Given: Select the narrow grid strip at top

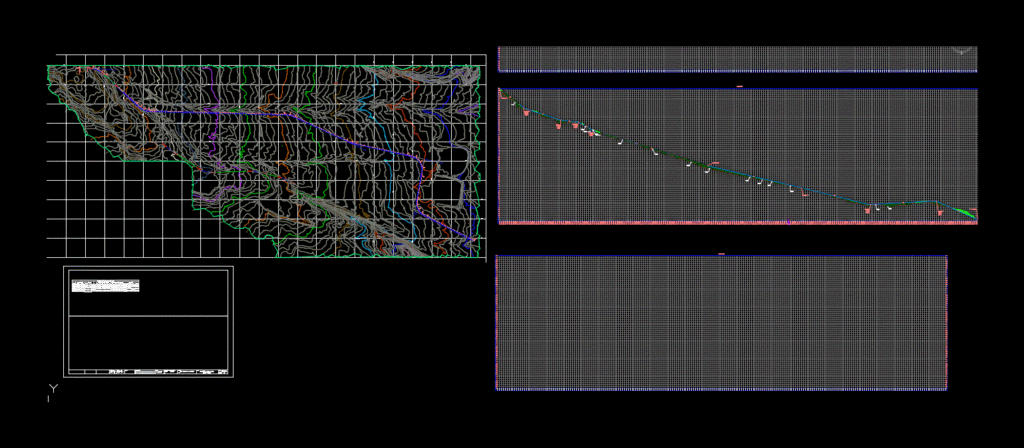Looking at the screenshot, I should [x=737, y=59].
